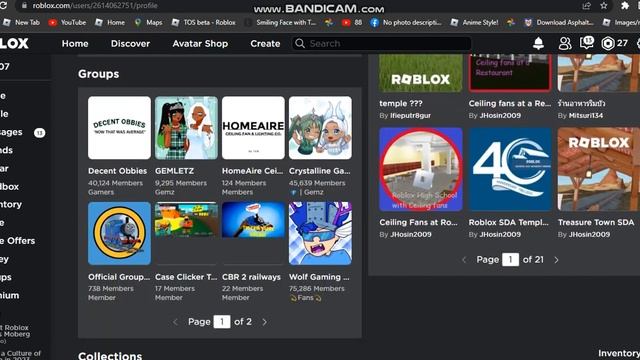
Task: Go to previous groups page
Action: tap(176, 322)
